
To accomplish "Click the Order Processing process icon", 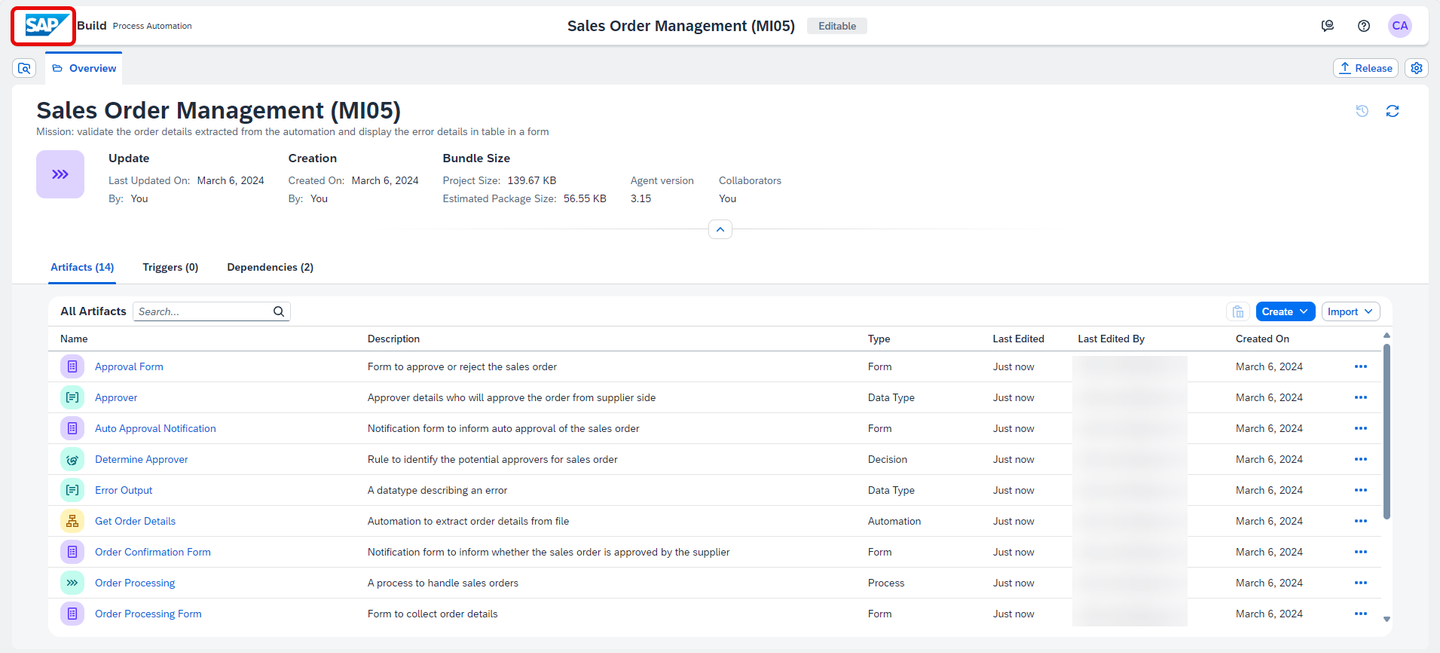I will [x=72, y=583].
